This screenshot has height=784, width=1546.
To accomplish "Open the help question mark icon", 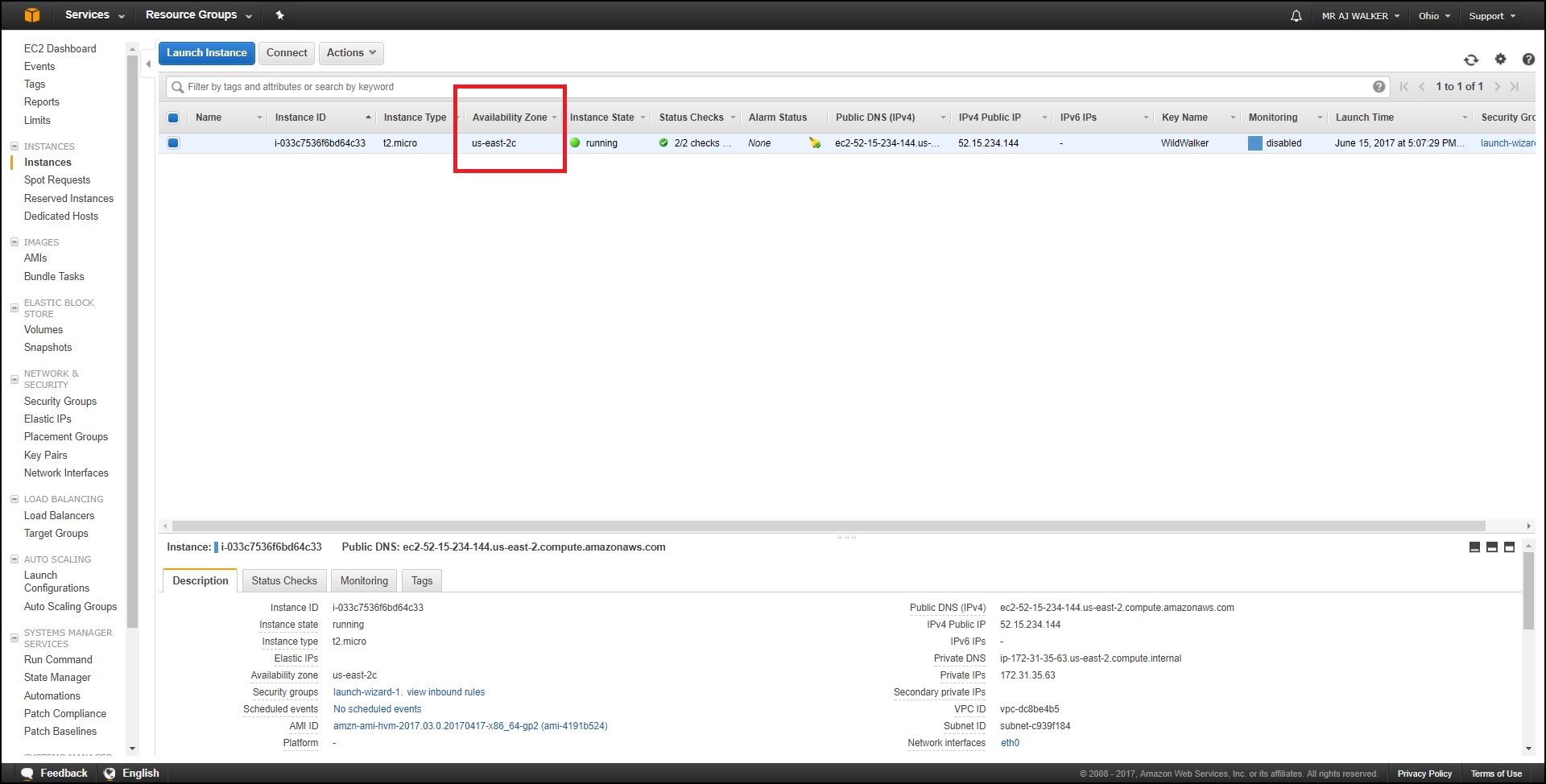I will tap(1528, 60).
